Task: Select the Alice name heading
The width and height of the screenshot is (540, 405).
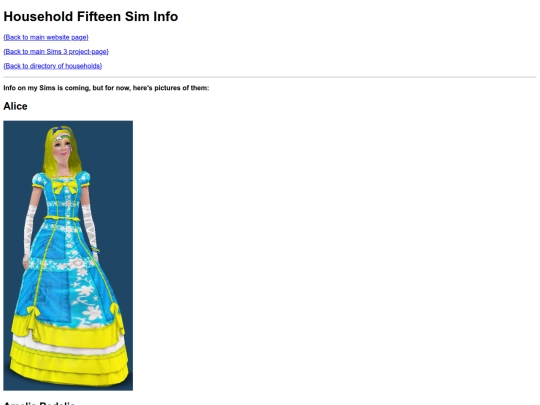Action: (15, 106)
